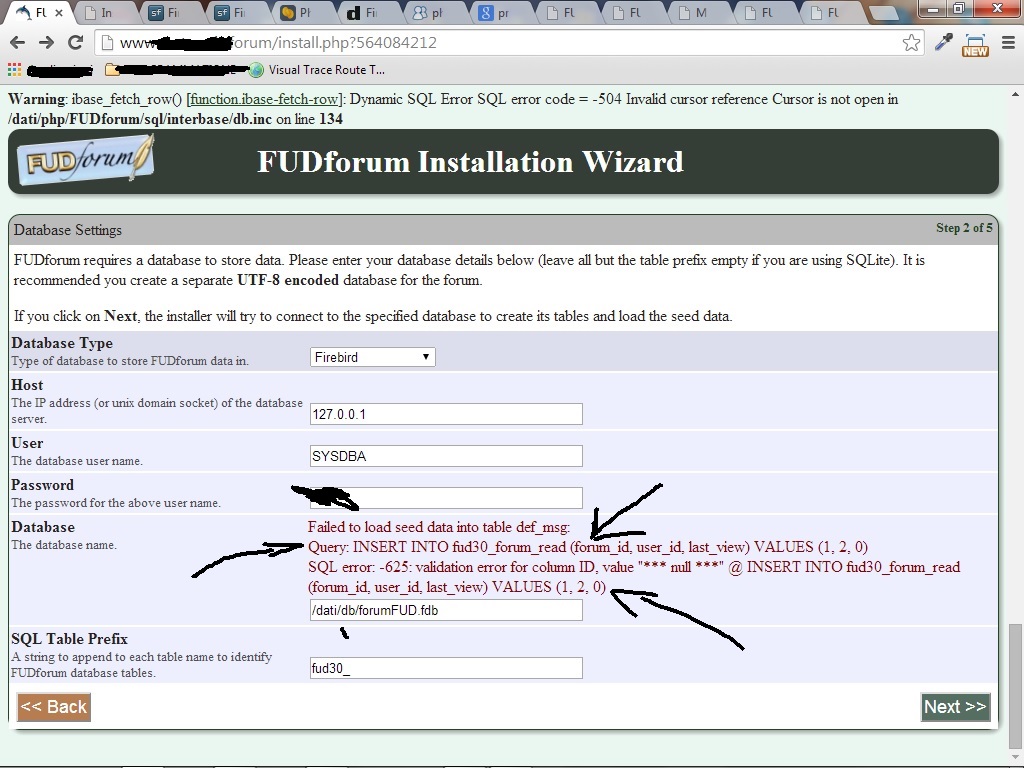Viewport: 1024px width, 768px height.
Task: Click the page vertical scrollbar thumb
Action: (x=1014, y=686)
